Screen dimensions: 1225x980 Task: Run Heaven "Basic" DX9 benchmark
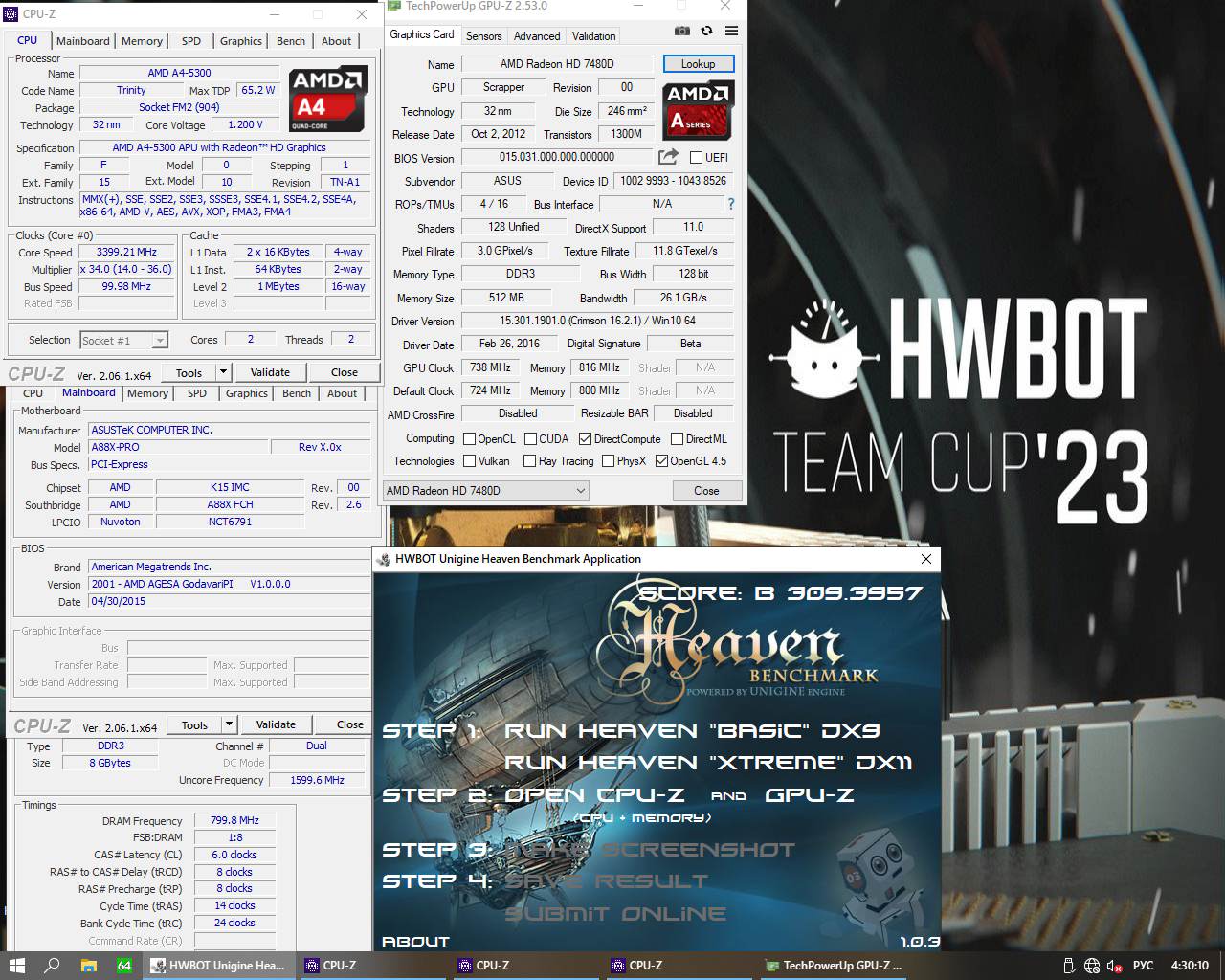(x=692, y=731)
